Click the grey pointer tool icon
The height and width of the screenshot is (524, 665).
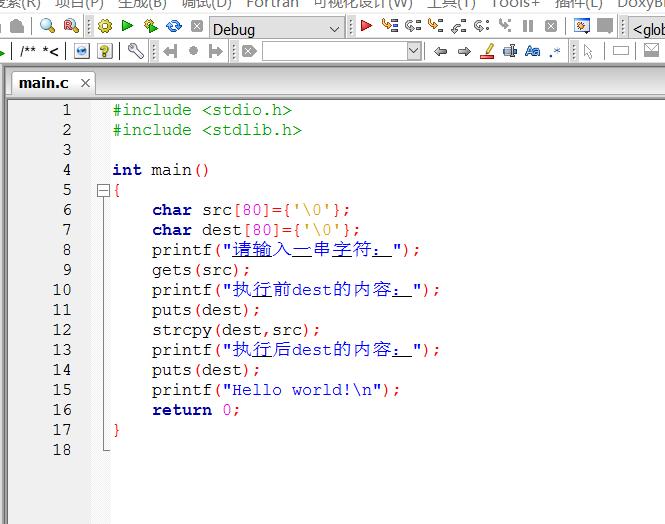[x=588, y=52]
